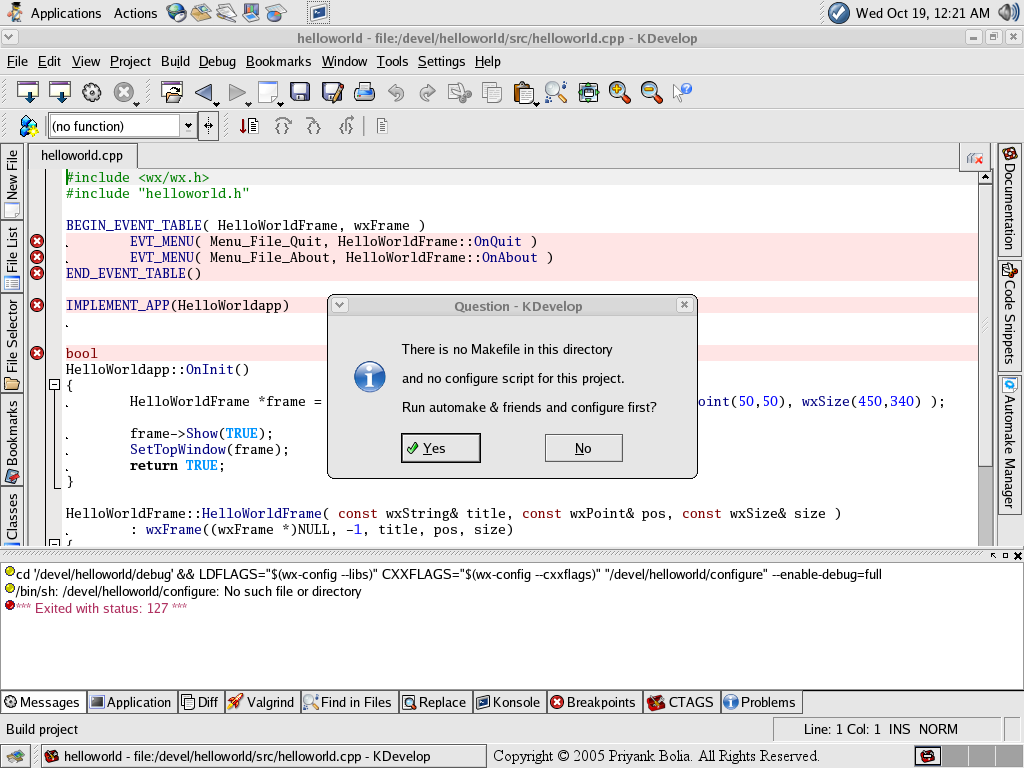Click the Redo arrow icon
The height and width of the screenshot is (768, 1024).
pyautogui.click(x=427, y=93)
